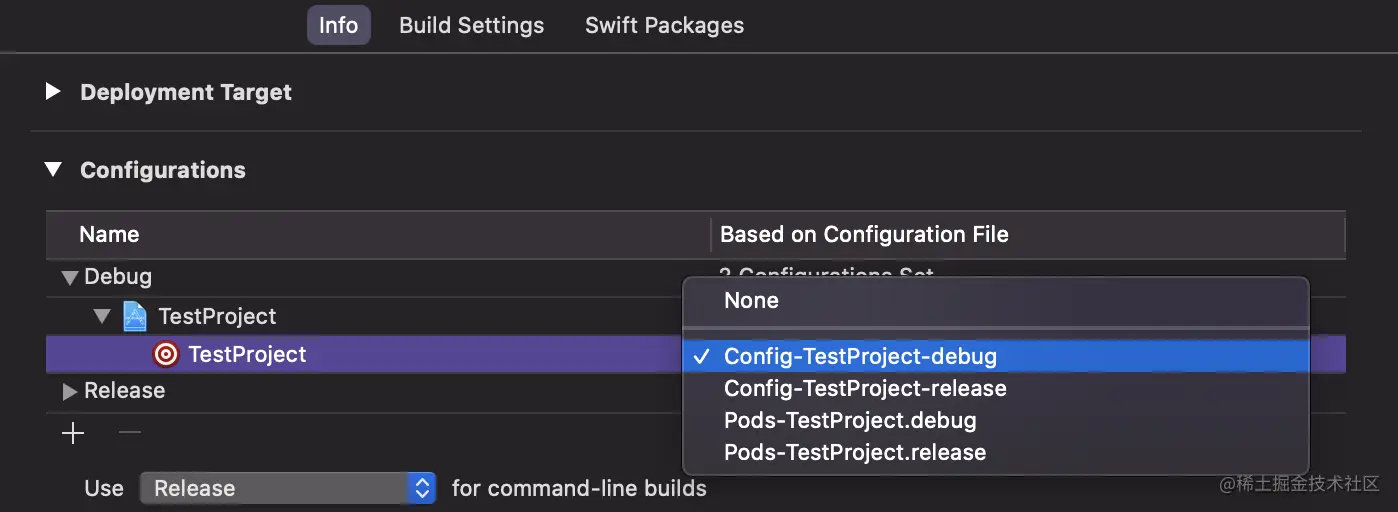Screen dimensions: 1398x512
Task: Switch to the Swift Packages tab
Action: point(664,25)
